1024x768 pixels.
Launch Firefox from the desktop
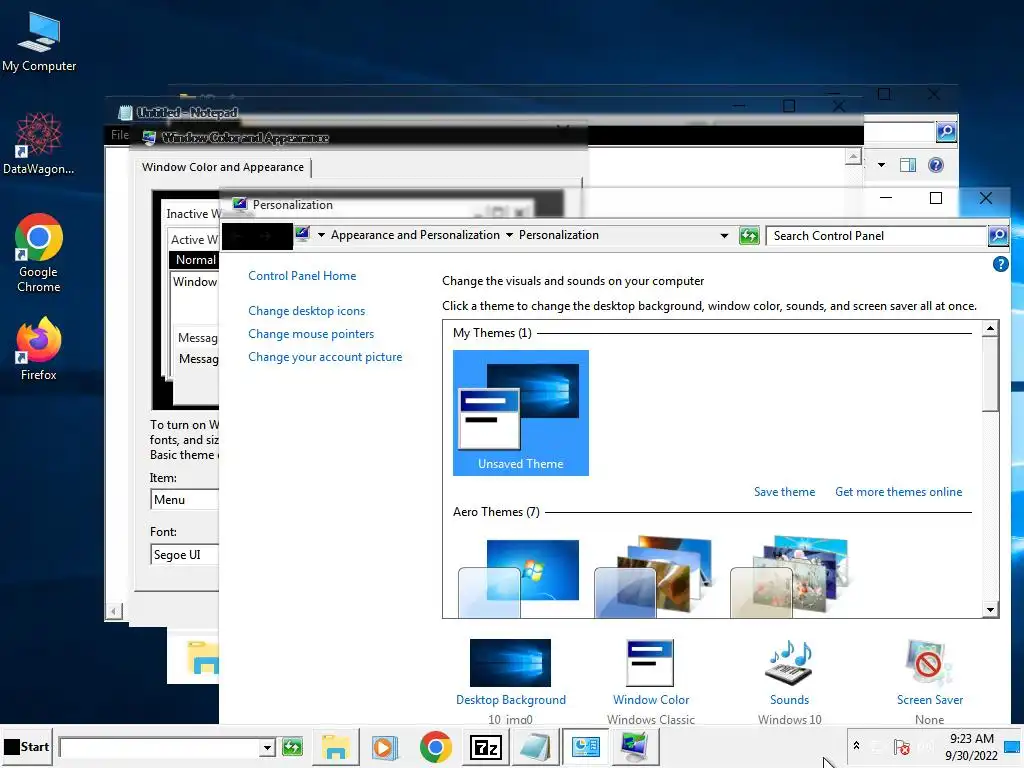(x=39, y=349)
